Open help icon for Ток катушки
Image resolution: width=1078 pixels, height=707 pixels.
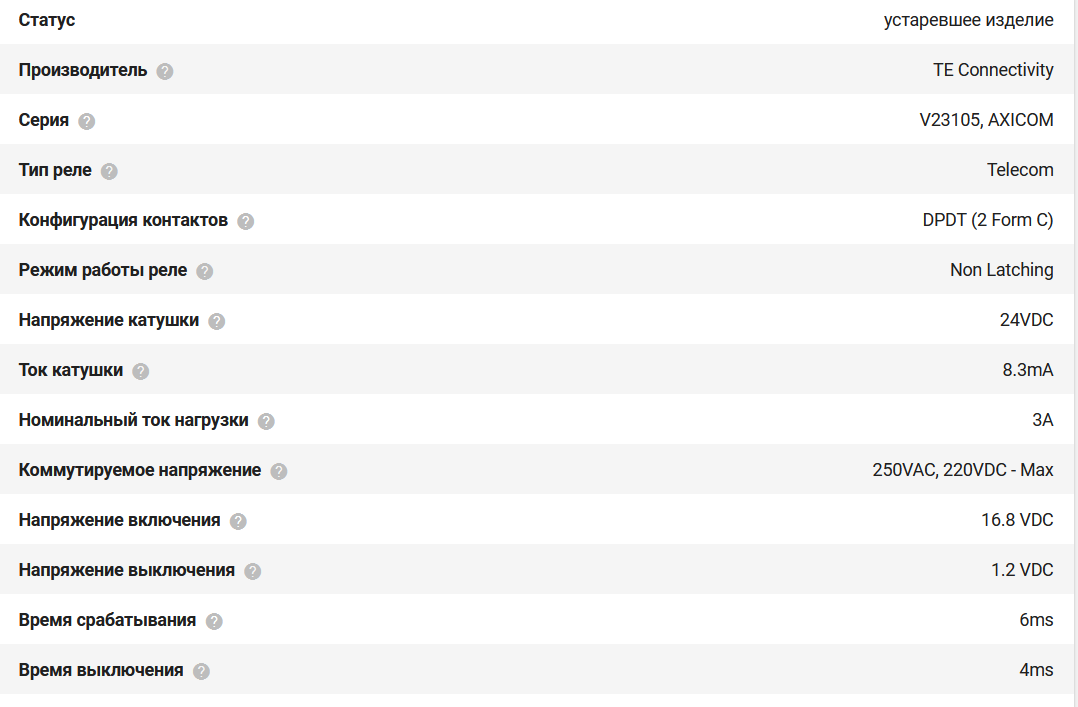(x=141, y=371)
